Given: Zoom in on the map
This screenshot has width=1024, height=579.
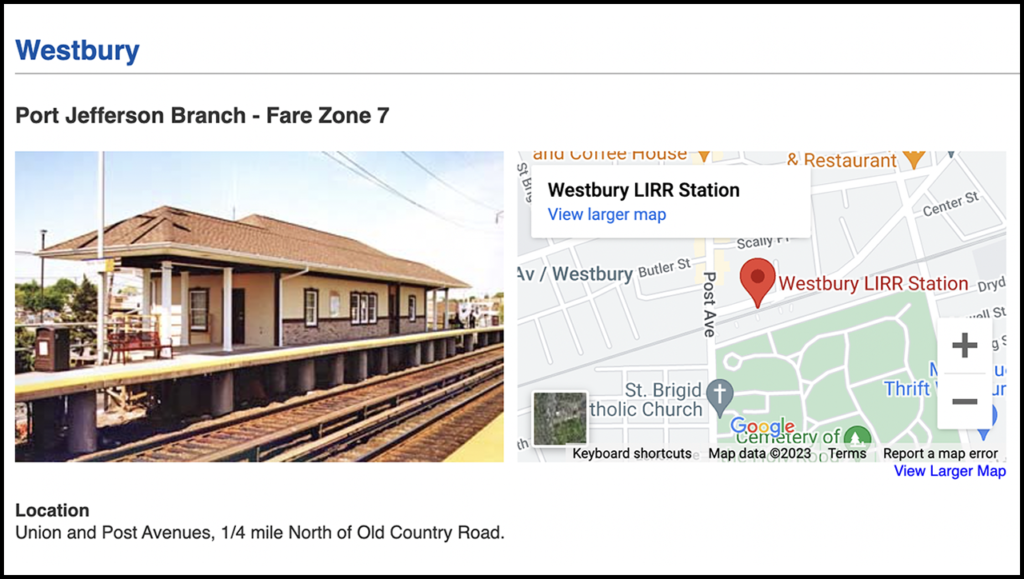Looking at the screenshot, I should 964,347.
